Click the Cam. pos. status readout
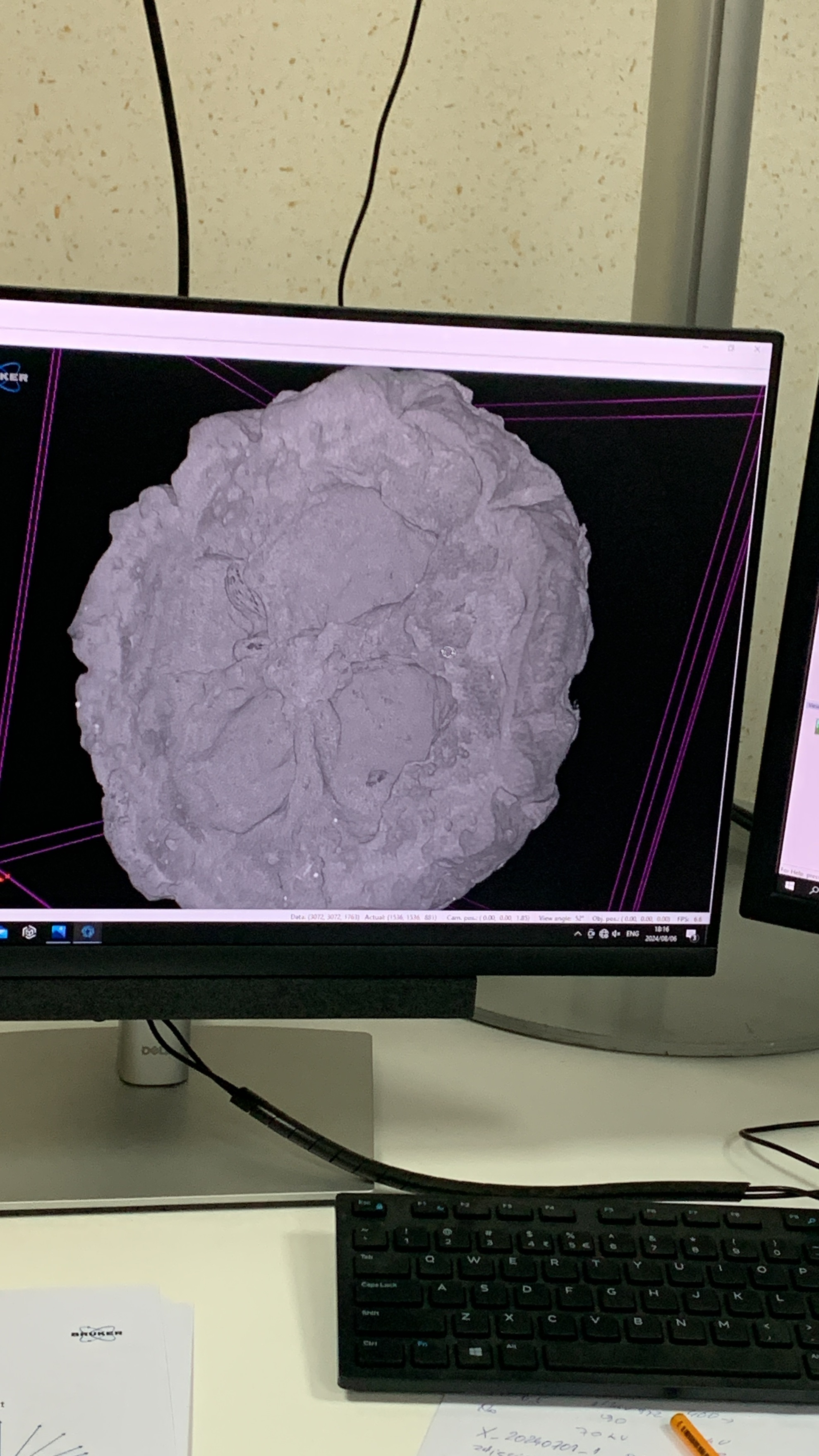 click(x=487, y=917)
